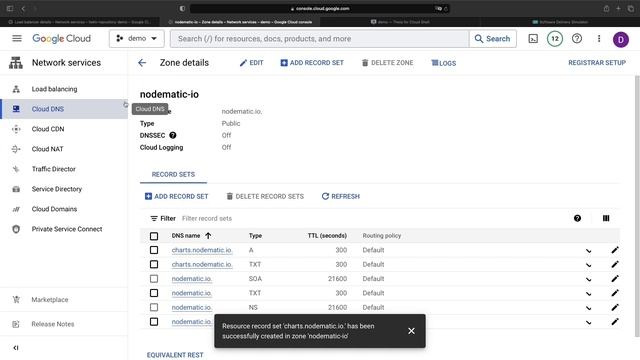This screenshot has width=640, height=360.
Task: Expand charts.nodematic.io TXT record details
Action: click(589, 265)
